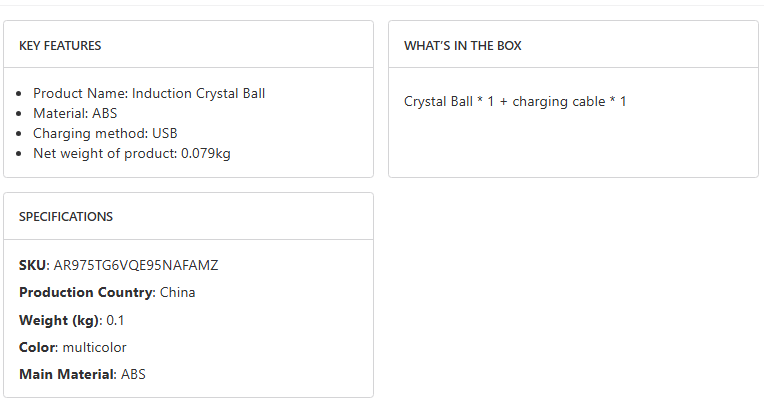
Task: Click the bold Color label
Action: click(38, 348)
